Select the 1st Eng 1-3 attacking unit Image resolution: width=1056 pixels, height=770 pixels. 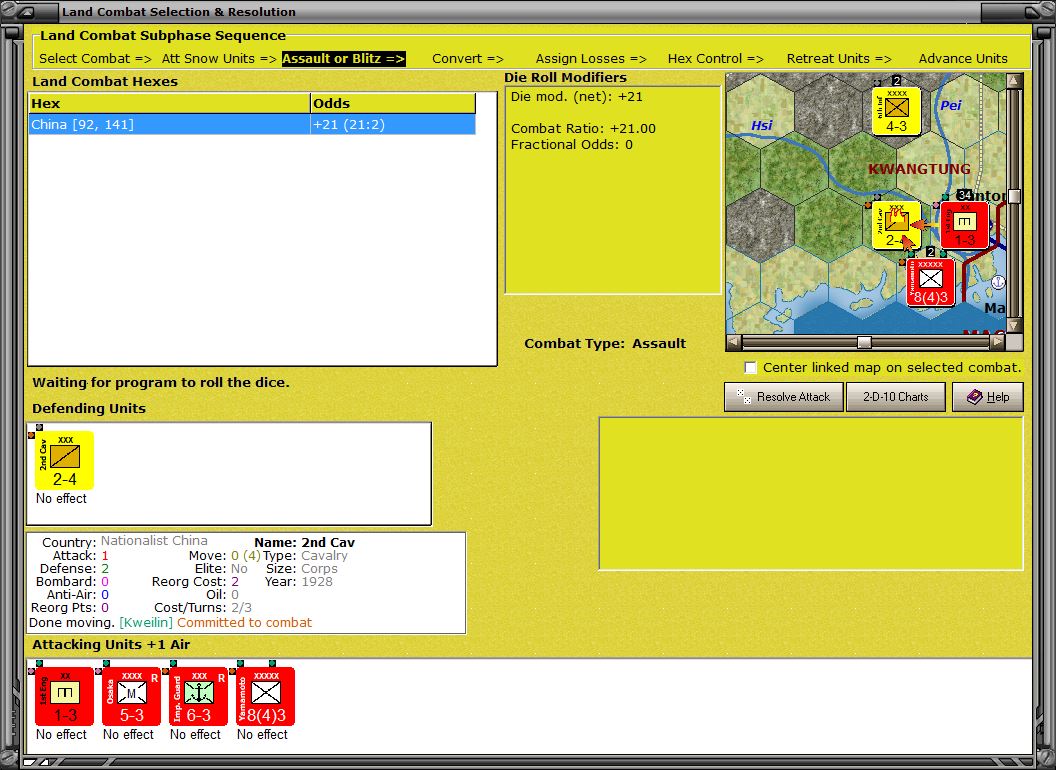point(65,697)
